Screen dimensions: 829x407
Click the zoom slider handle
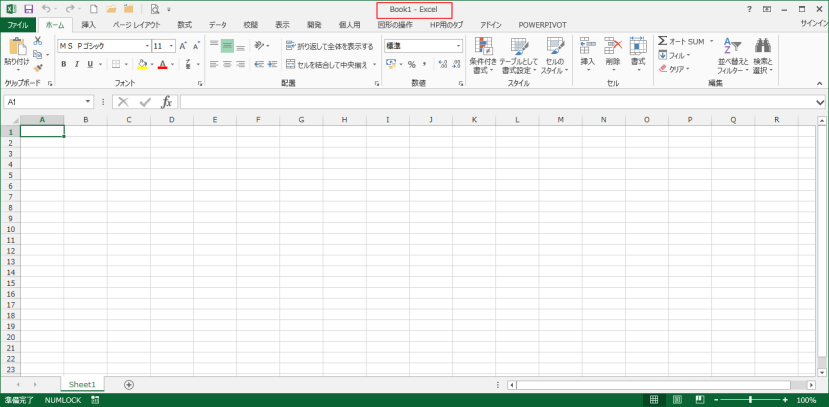pyautogui.click(x=750, y=400)
